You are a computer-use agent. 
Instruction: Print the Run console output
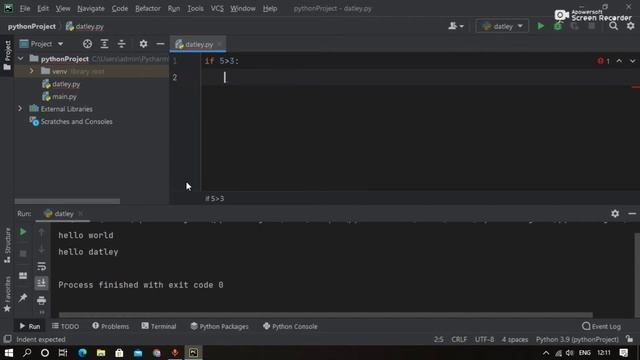[41, 300]
